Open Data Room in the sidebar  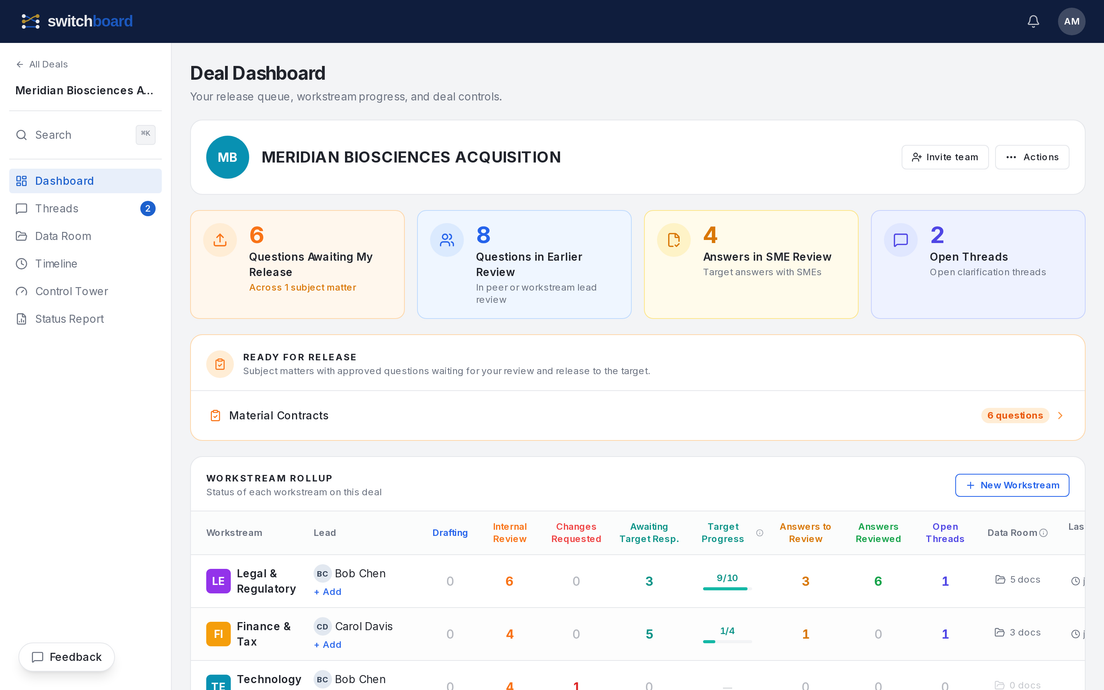click(x=85, y=236)
